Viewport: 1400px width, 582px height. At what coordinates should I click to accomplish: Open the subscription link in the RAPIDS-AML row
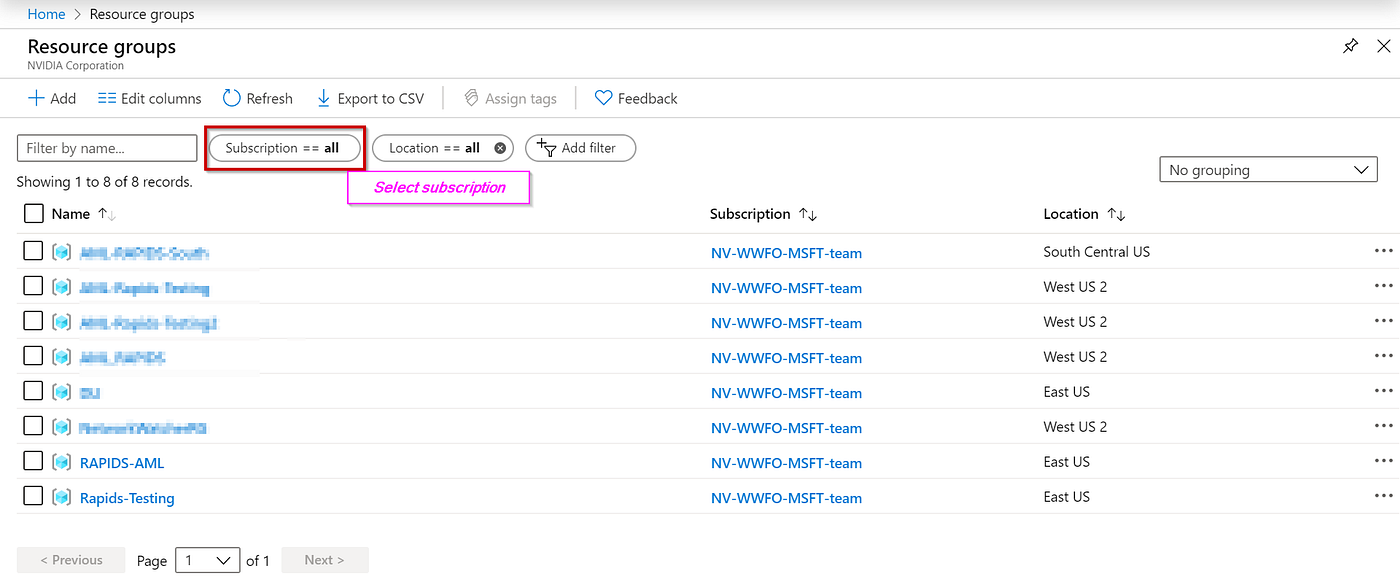[786, 463]
